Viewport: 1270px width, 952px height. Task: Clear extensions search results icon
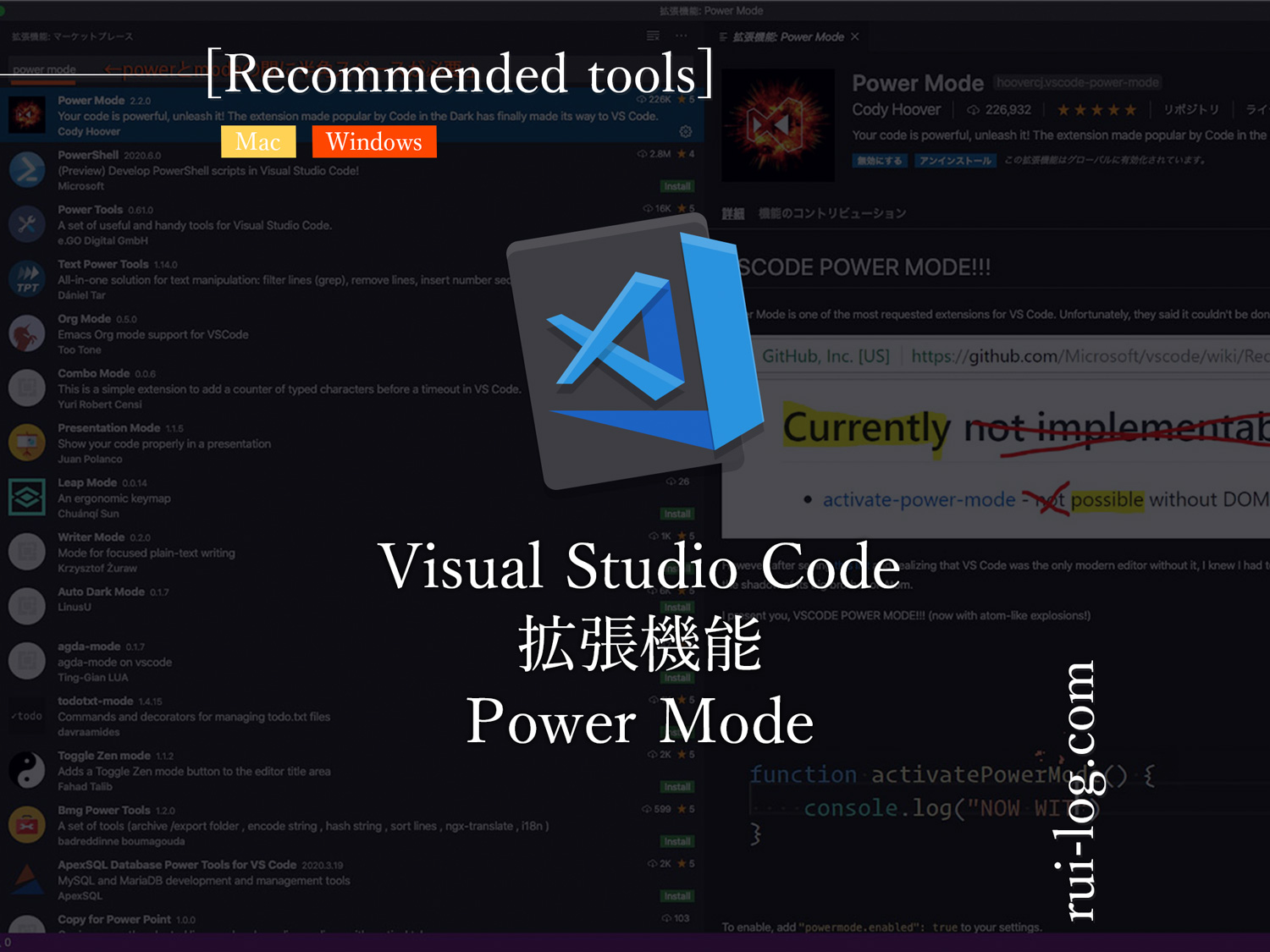coord(653,36)
